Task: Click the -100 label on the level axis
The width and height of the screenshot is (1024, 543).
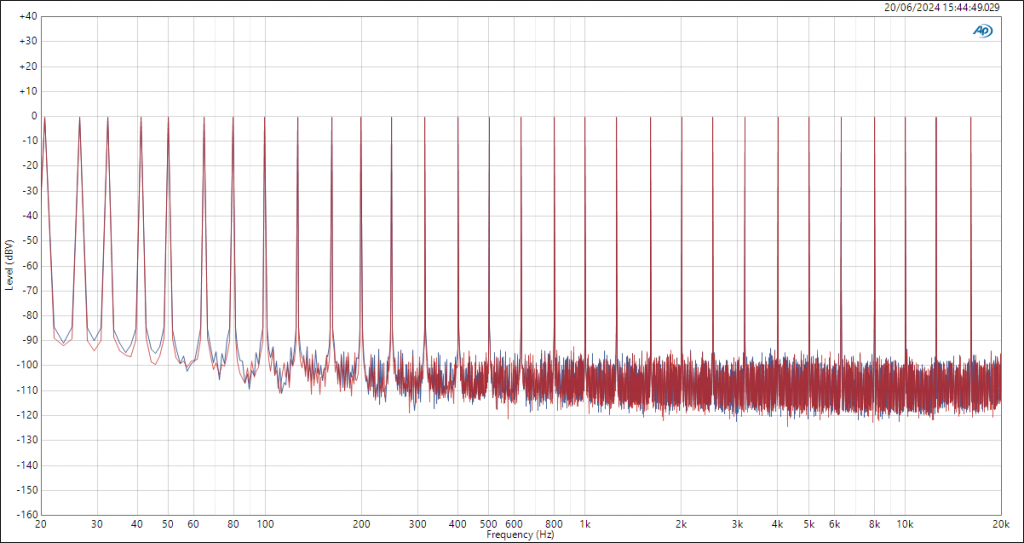Action: pos(26,365)
